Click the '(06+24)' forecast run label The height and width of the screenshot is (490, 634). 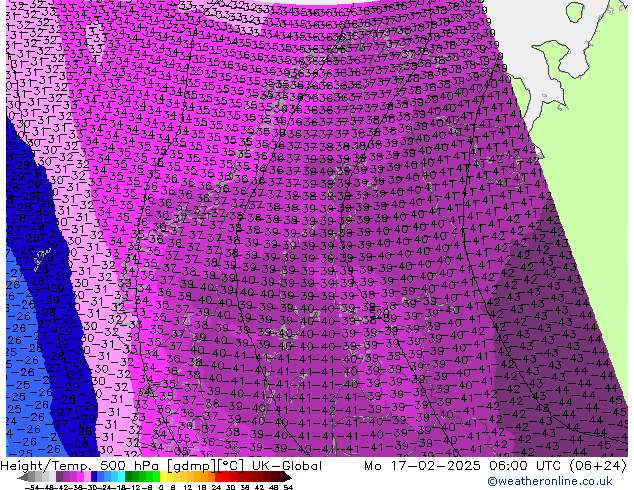point(598,466)
